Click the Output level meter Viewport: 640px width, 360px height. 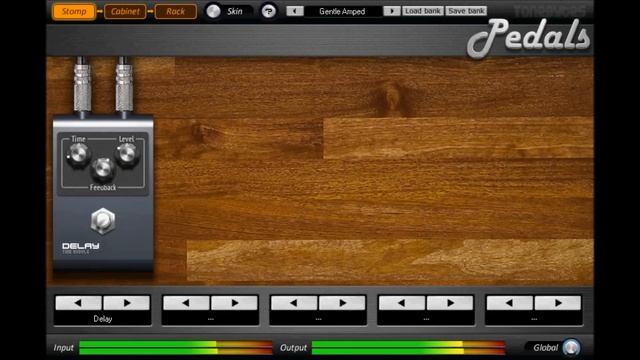click(x=409, y=348)
